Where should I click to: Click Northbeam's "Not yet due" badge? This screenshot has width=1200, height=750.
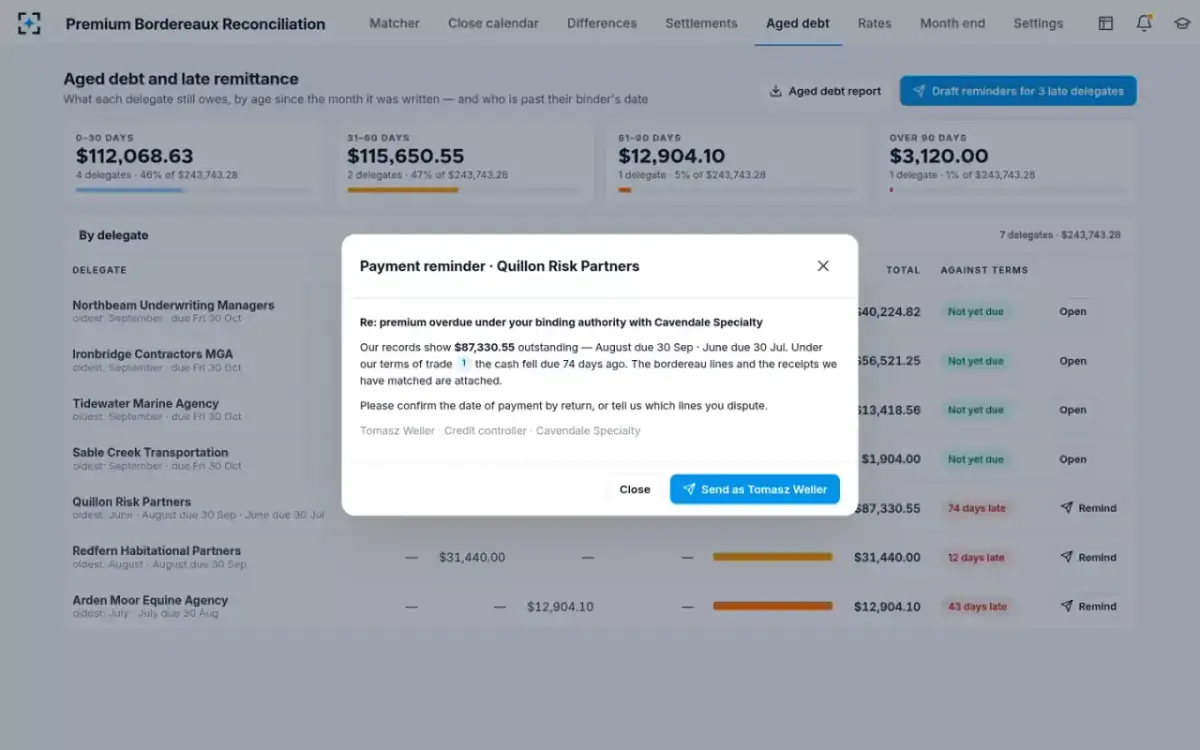pos(975,311)
